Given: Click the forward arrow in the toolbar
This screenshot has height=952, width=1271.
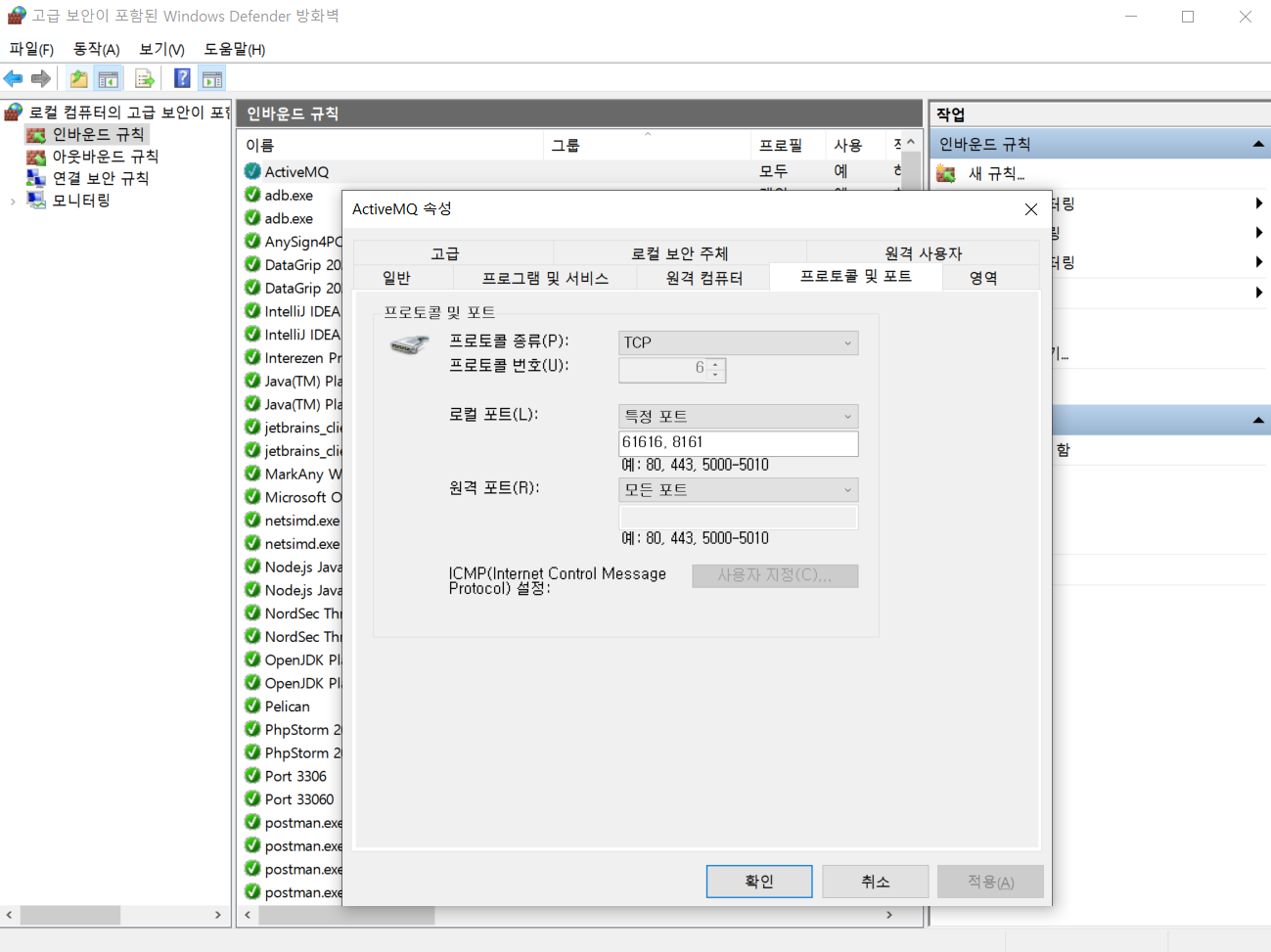Looking at the screenshot, I should (41, 78).
